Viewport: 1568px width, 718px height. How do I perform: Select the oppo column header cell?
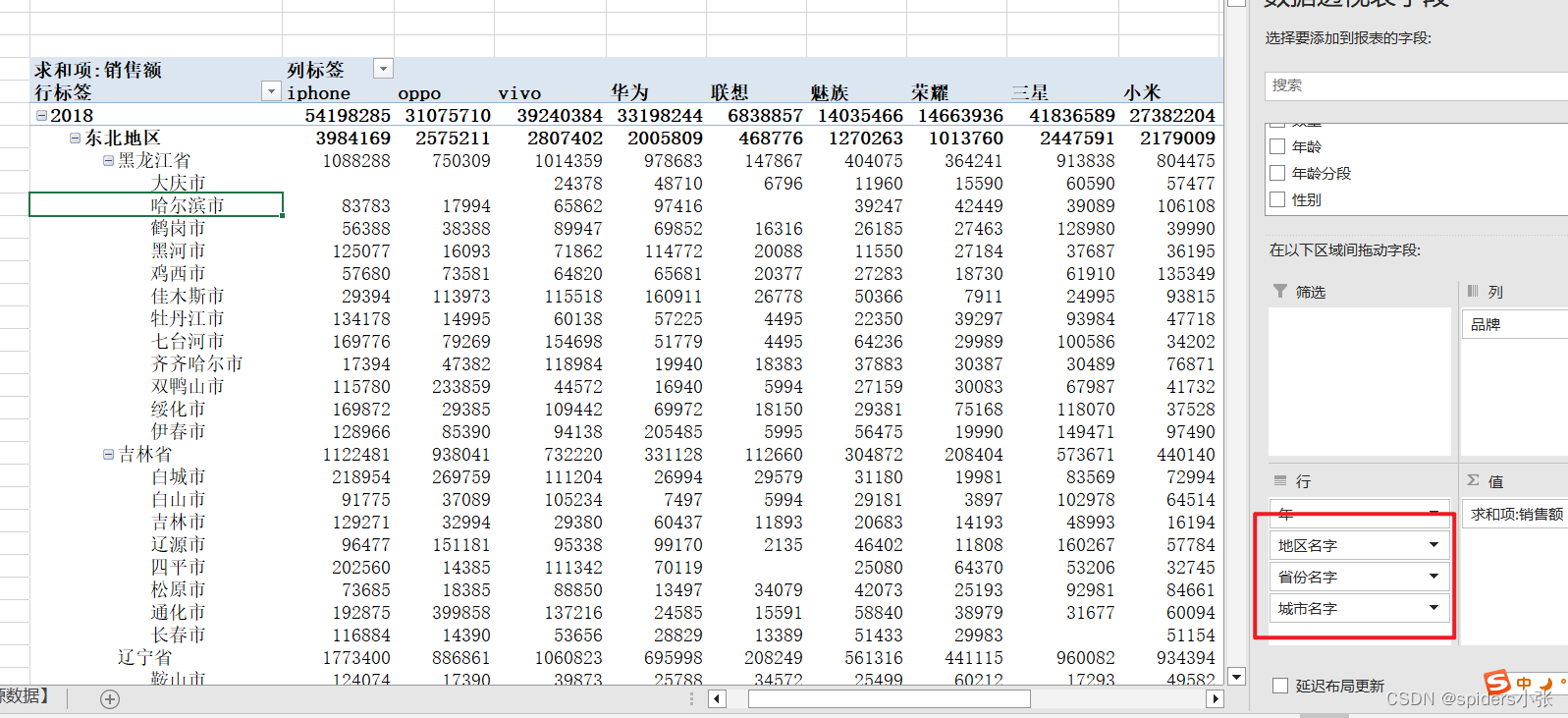tap(419, 92)
